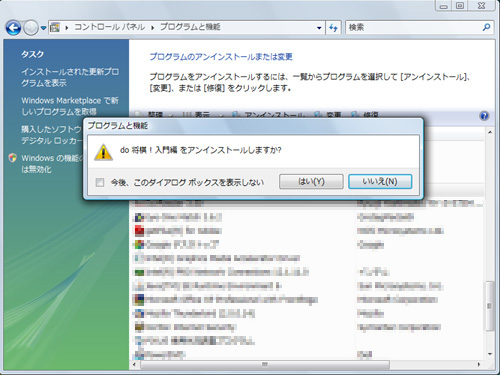
Task: Close the Programs and Features window
Action: point(482,6)
